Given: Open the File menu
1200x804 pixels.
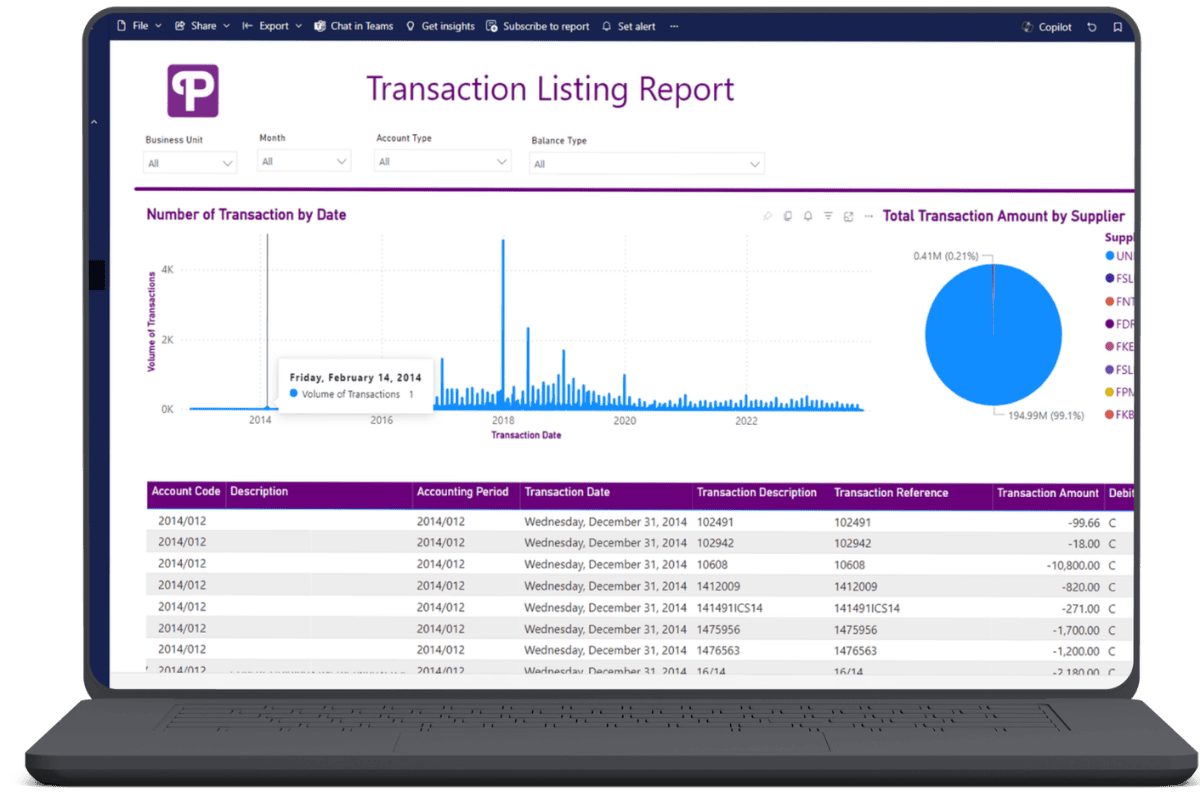Looking at the screenshot, I should [x=138, y=26].
